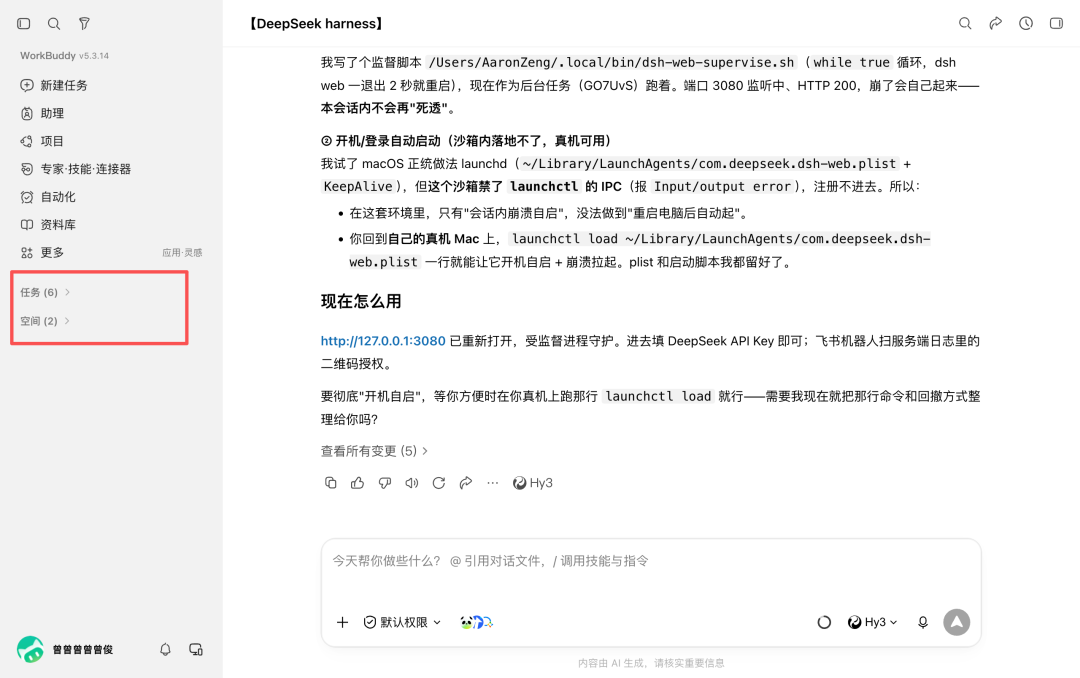The image size is (1080, 678).
Task: Send message with arrow button
Action: [957, 622]
